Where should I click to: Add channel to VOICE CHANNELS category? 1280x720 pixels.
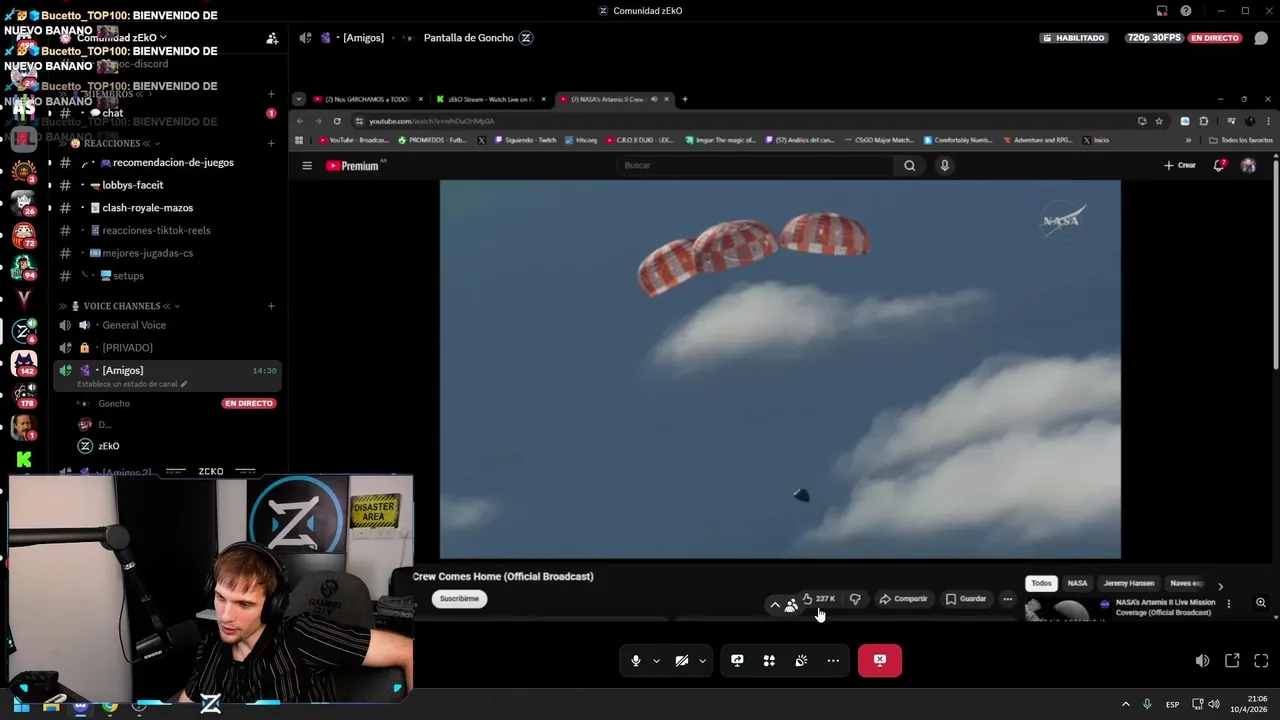(x=271, y=306)
